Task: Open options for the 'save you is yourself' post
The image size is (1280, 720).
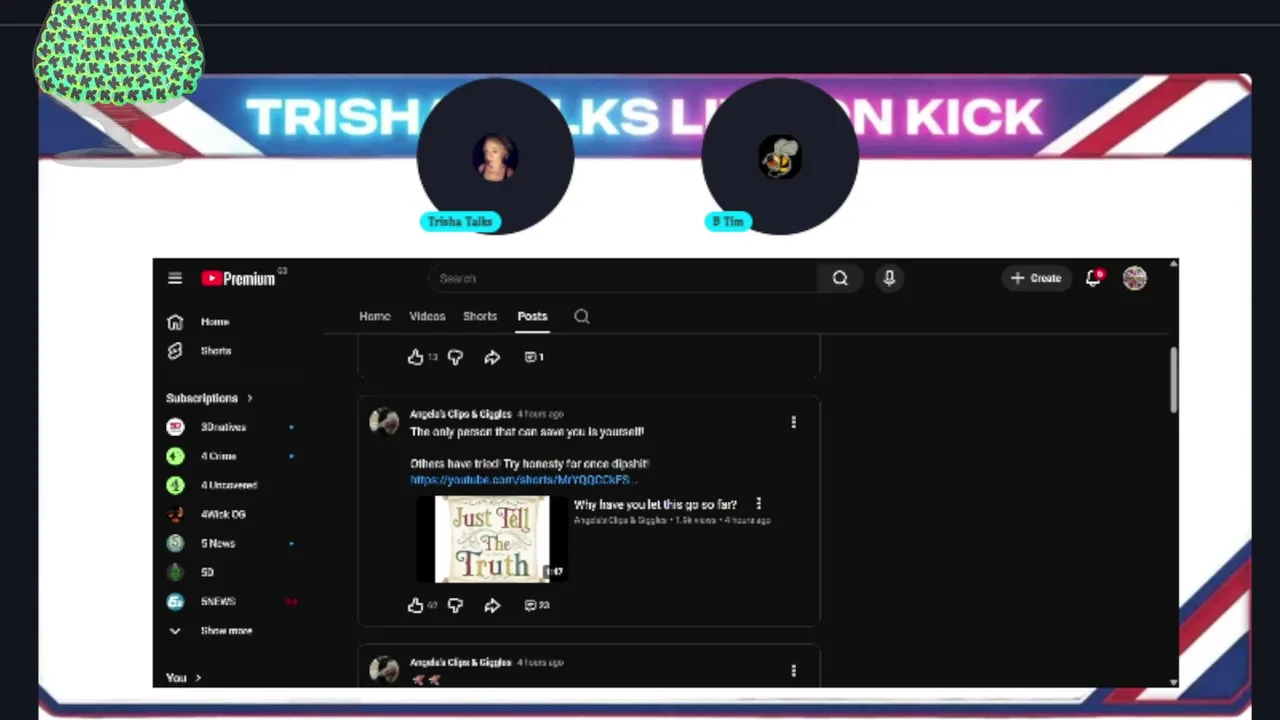Action: [794, 422]
